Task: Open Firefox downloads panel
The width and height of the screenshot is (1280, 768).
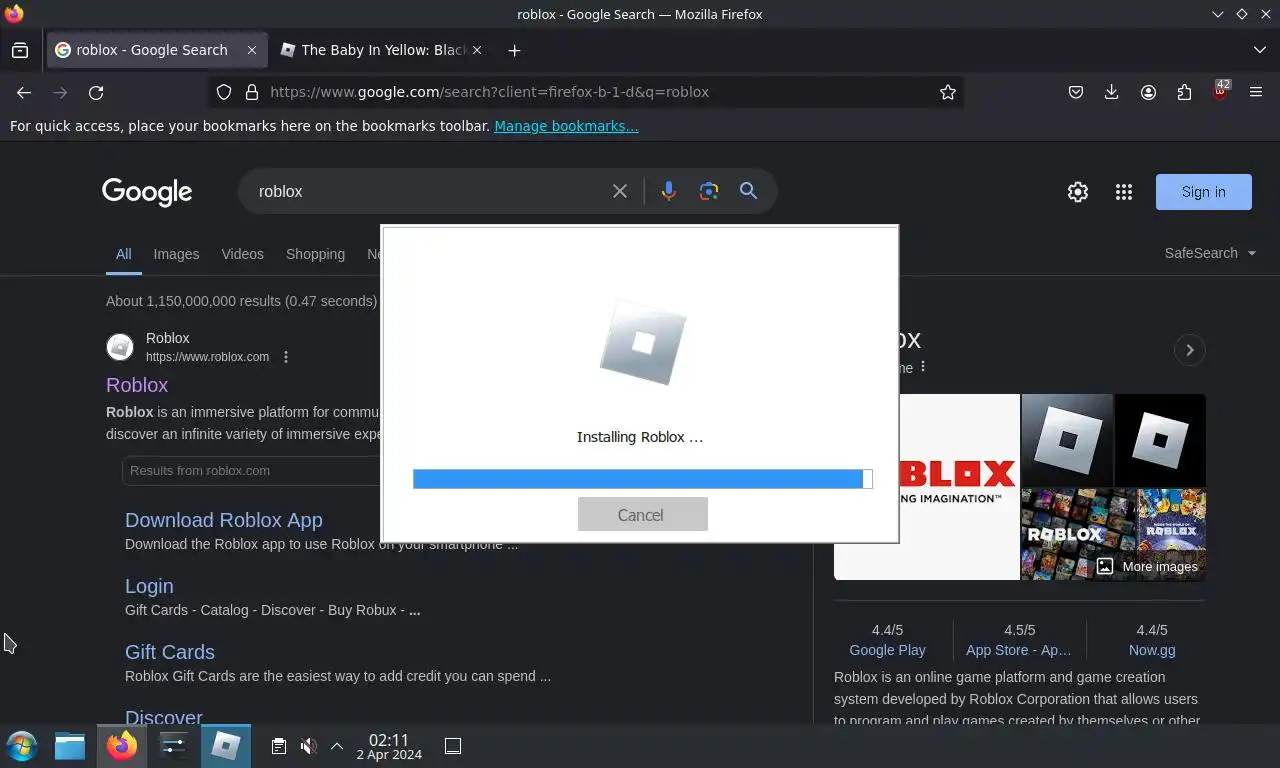Action: coord(1111,92)
